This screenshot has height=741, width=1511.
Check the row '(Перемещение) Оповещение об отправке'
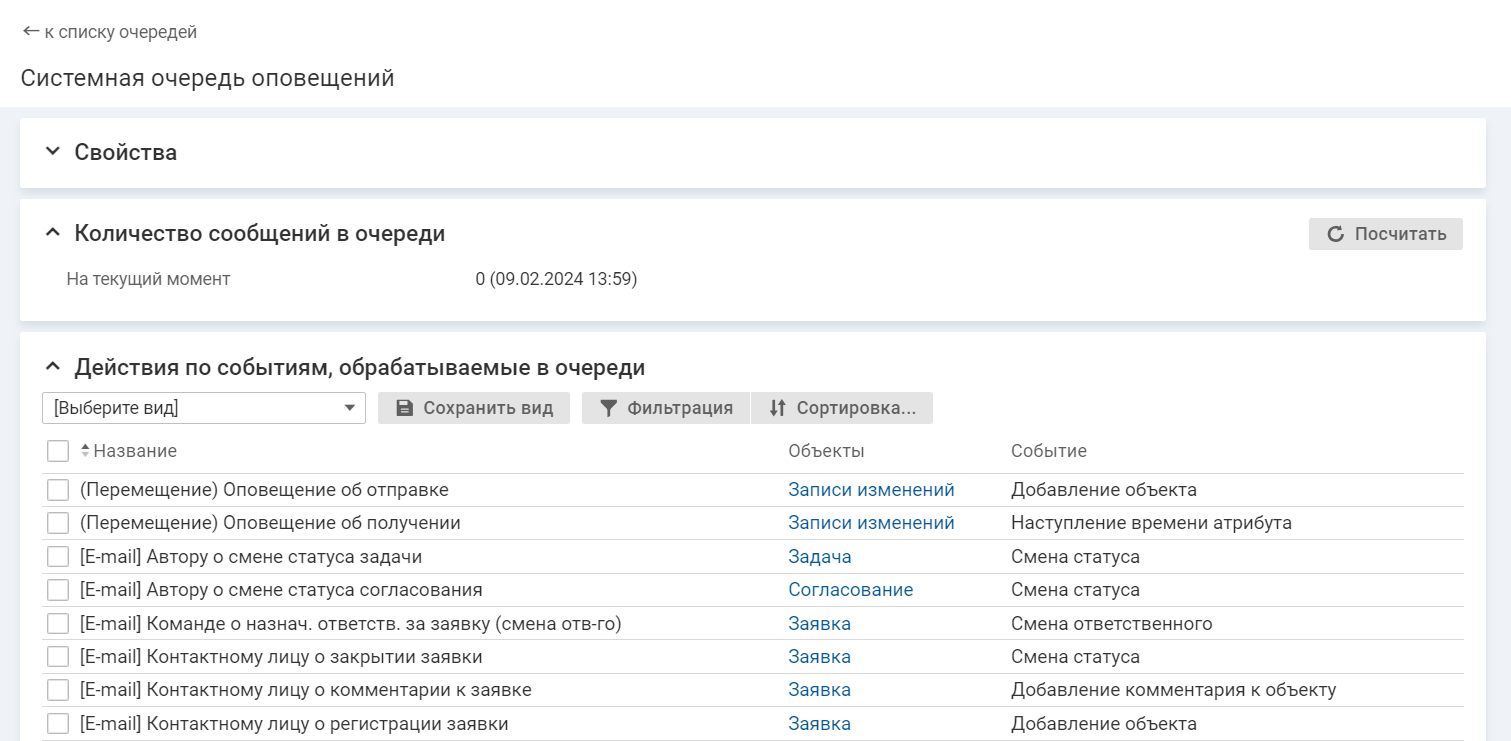pos(58,490)
